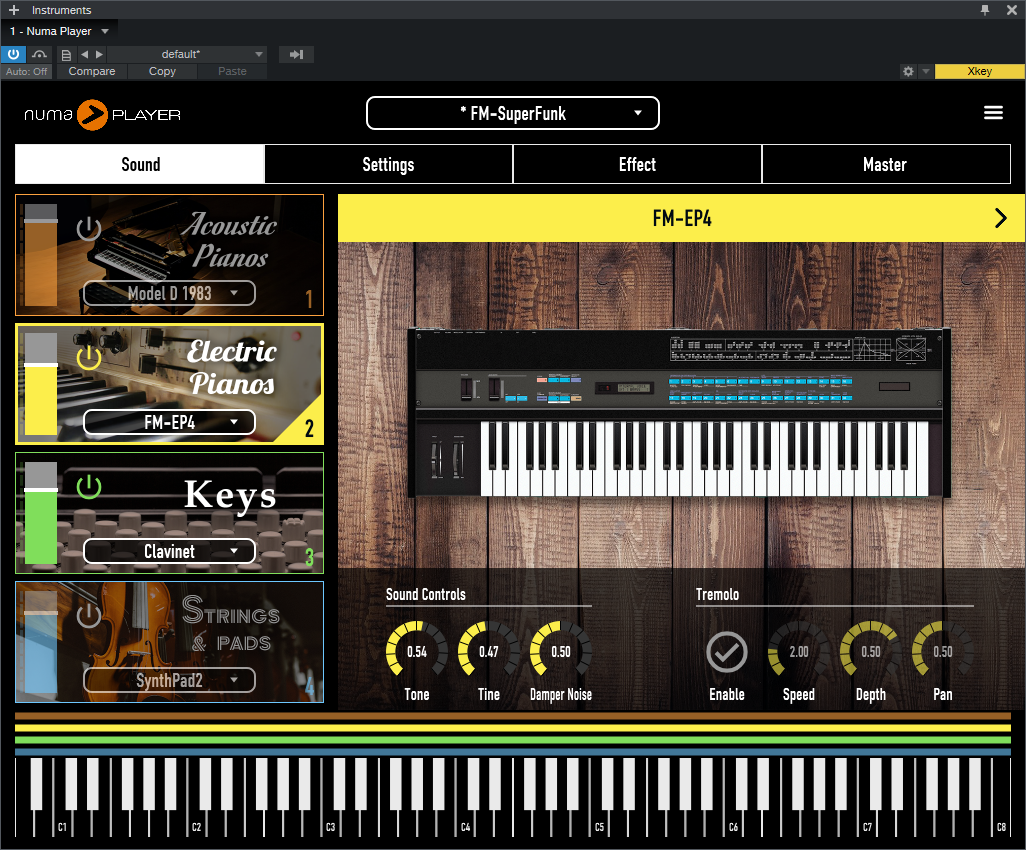This screenshot has height=850, width=1026.
Task: Select the Keys slot 3
Action: coord(169,513)
